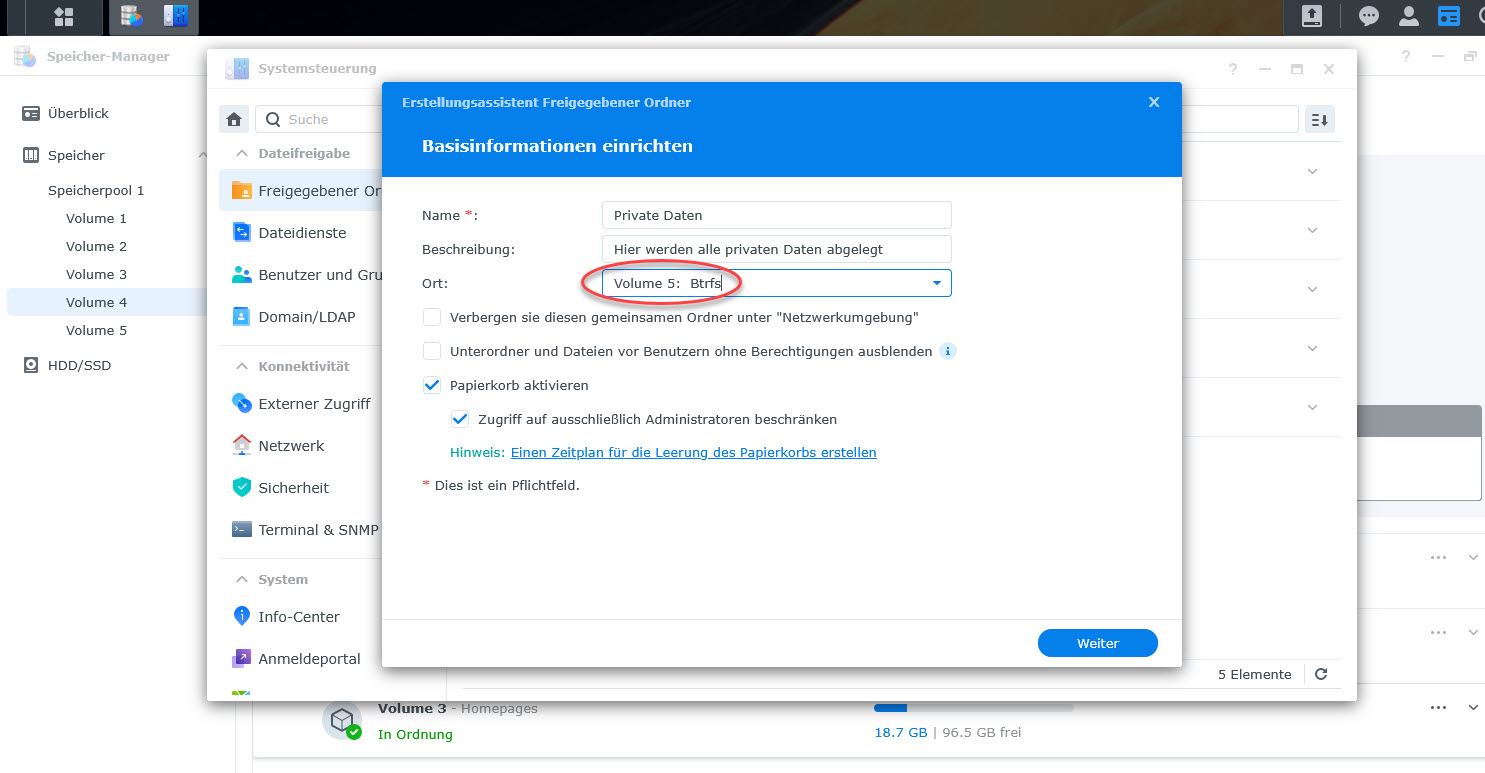Enable hiding folder under Netzwerkumgebung checkbox
The image size is (1485, 773).
[x=432, y=317]
